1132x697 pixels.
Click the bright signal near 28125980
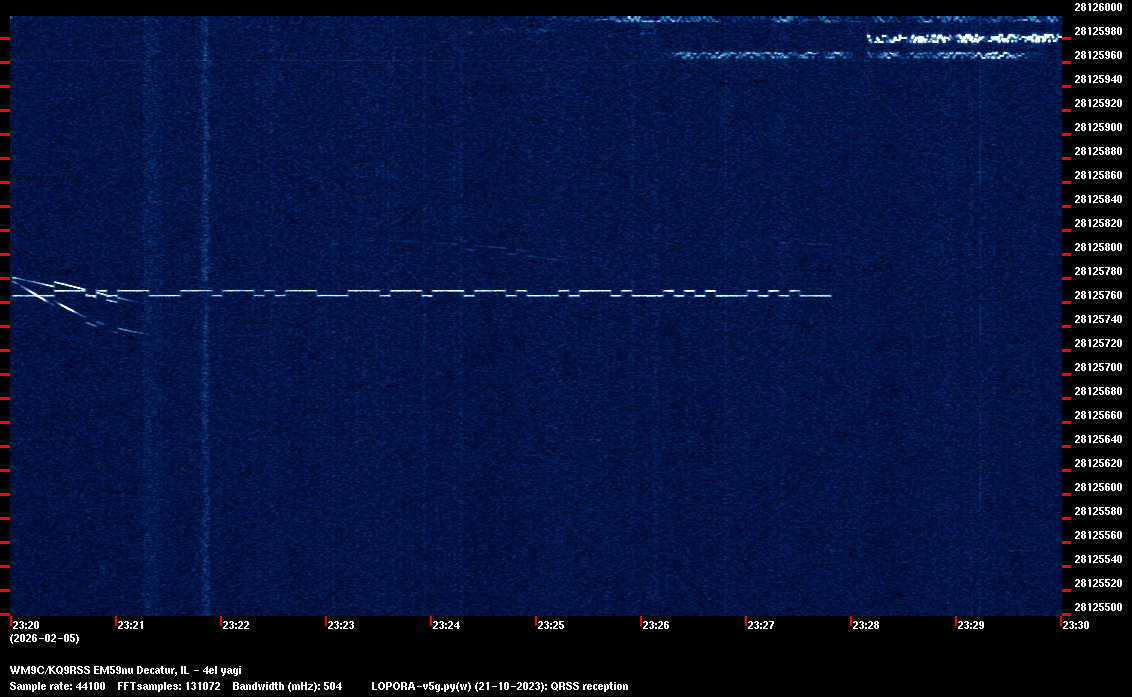tap(962, 38)
